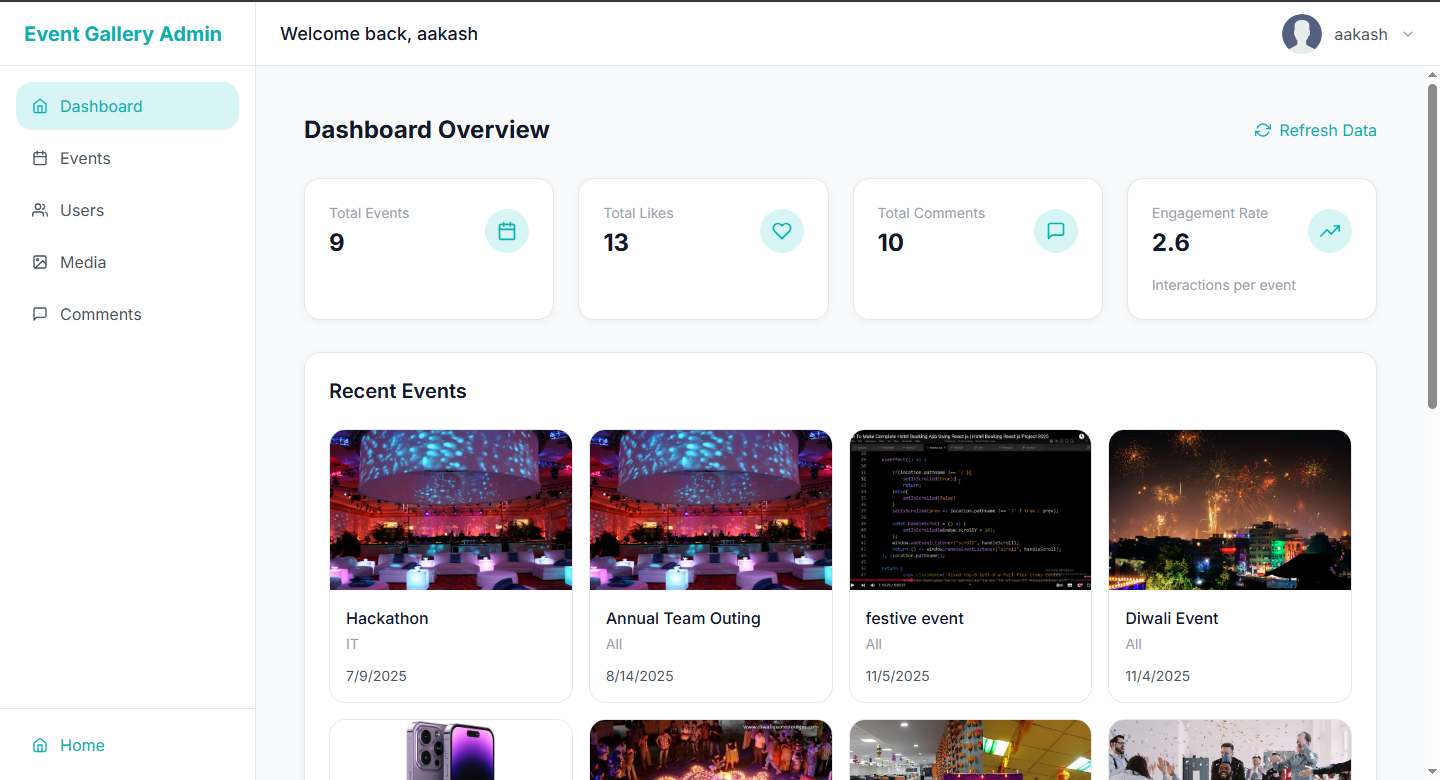Click the house icon beside Home at bottom
Screen dimensions: 1440x780
point(40,745)
